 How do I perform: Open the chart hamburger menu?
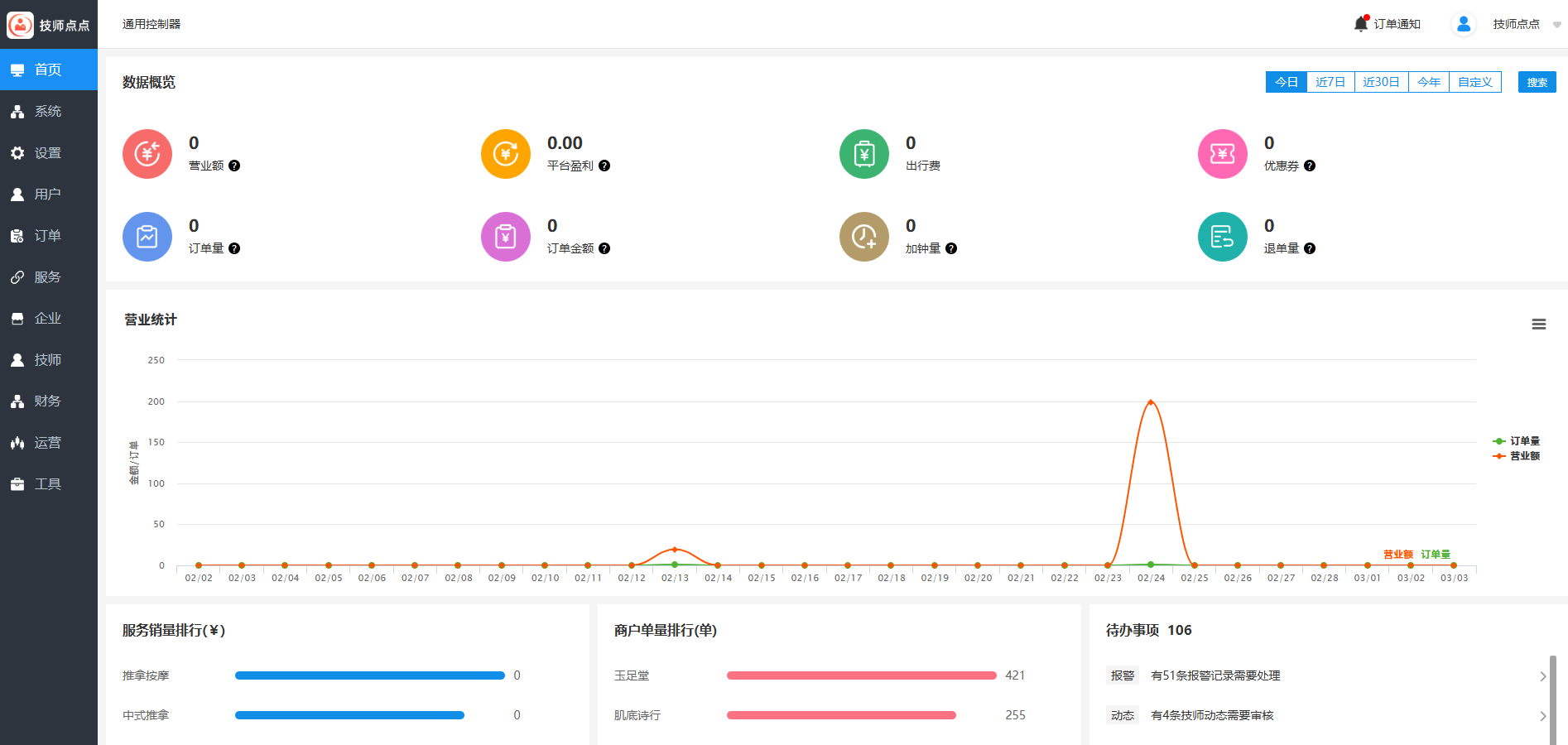pos(1539,324)
